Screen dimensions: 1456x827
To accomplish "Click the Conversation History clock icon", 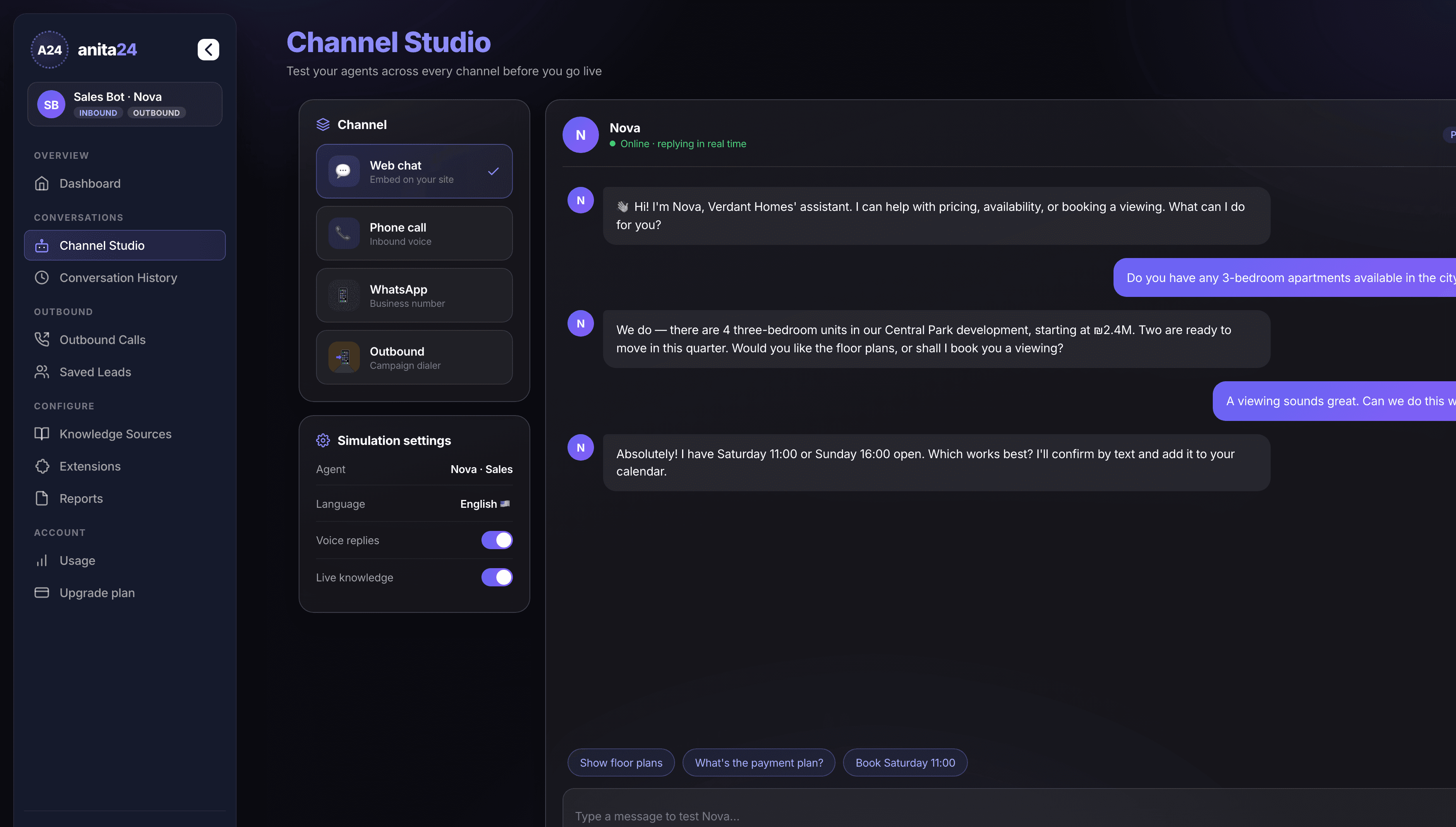I will coord(41,278).
